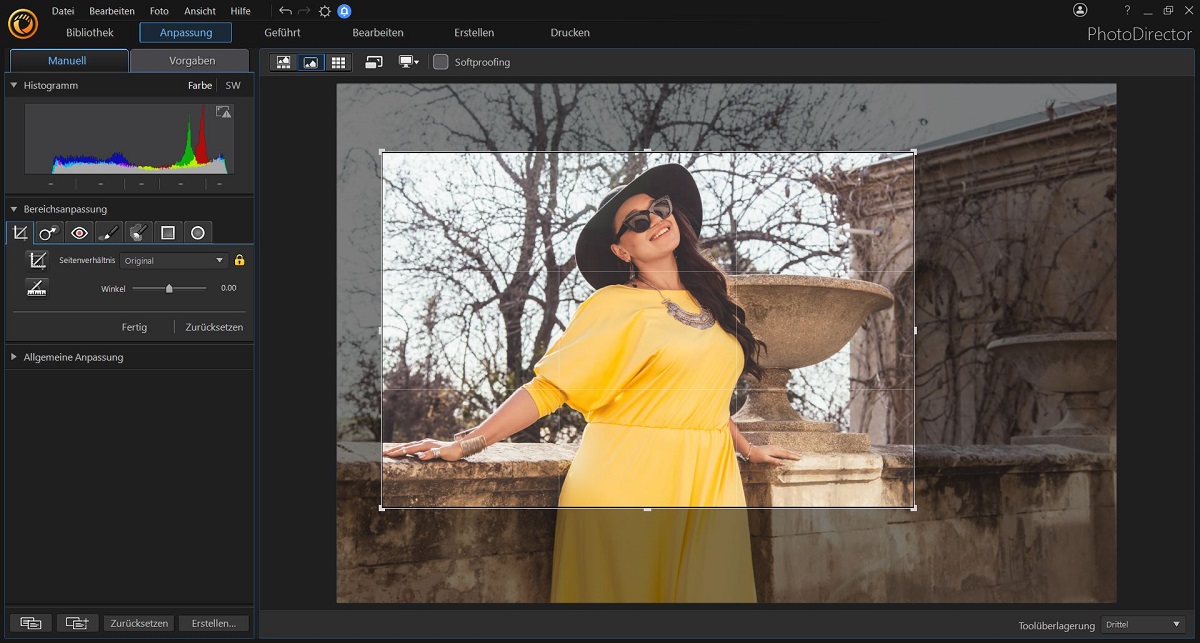
Task: Pick the Gradient Mask square tool
Action: tap(168, 233)
